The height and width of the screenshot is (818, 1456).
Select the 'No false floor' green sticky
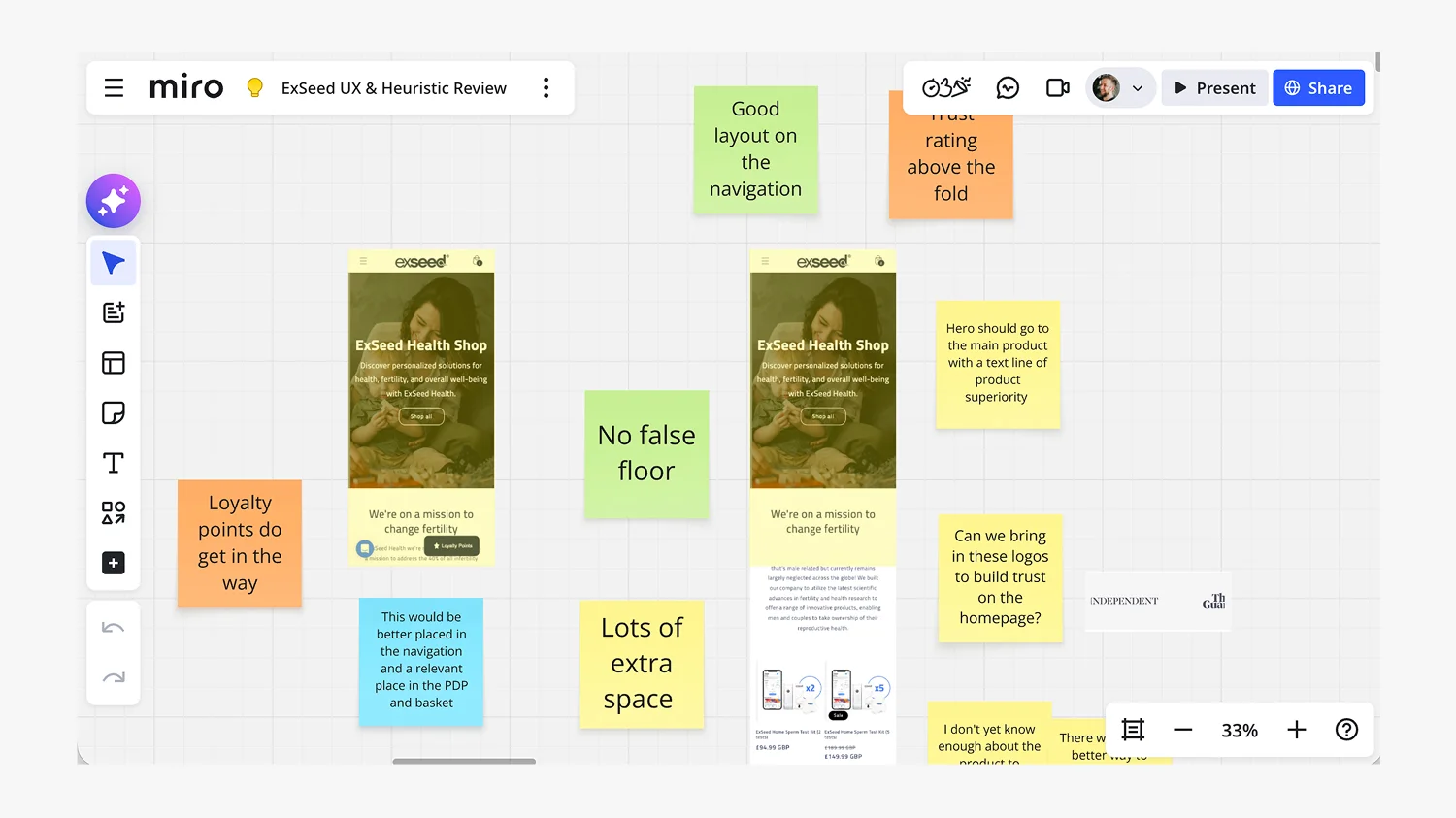[x=646, y=454]
